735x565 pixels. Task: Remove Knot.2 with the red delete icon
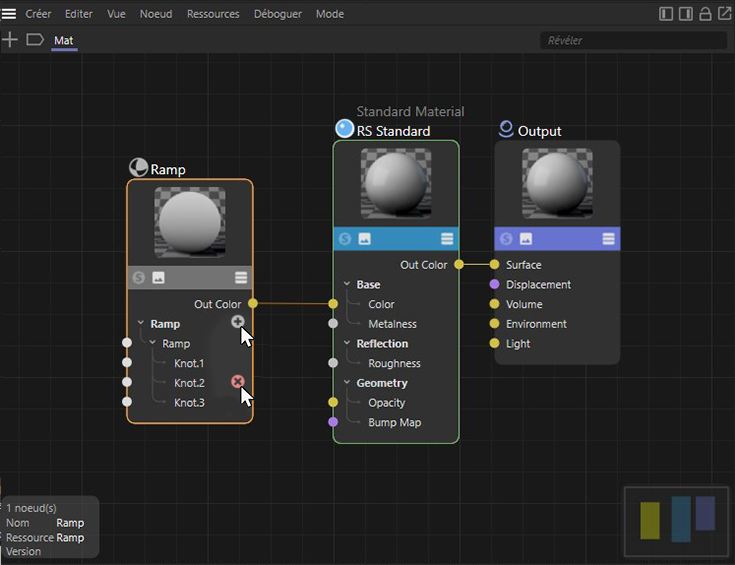(x=237, y=381)
